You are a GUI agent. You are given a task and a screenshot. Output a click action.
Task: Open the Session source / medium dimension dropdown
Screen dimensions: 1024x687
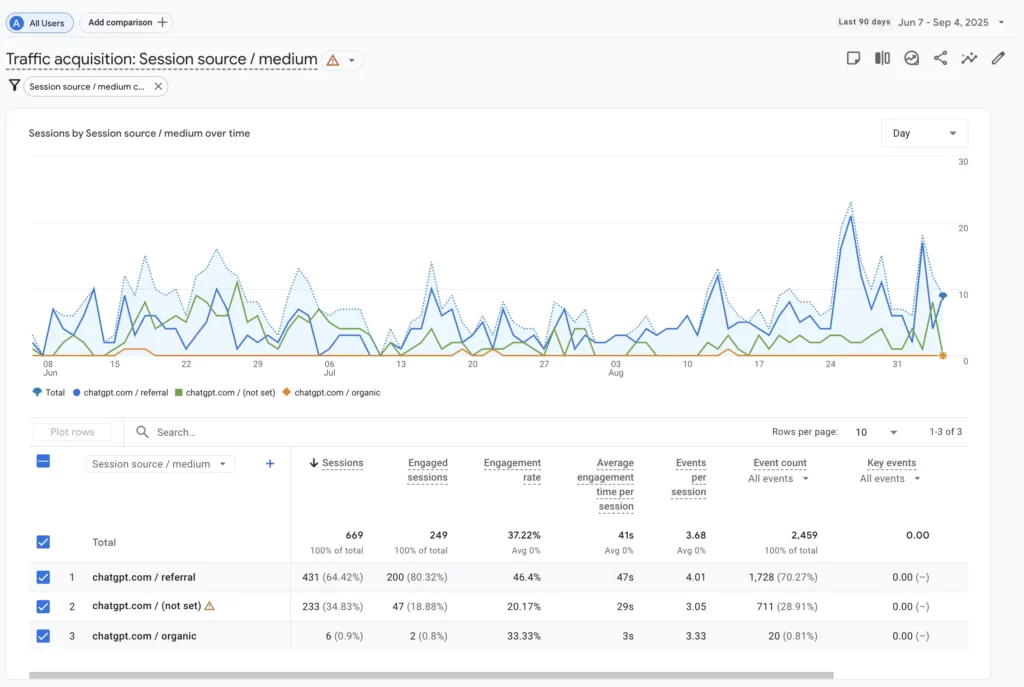click(x=162, y=464)
